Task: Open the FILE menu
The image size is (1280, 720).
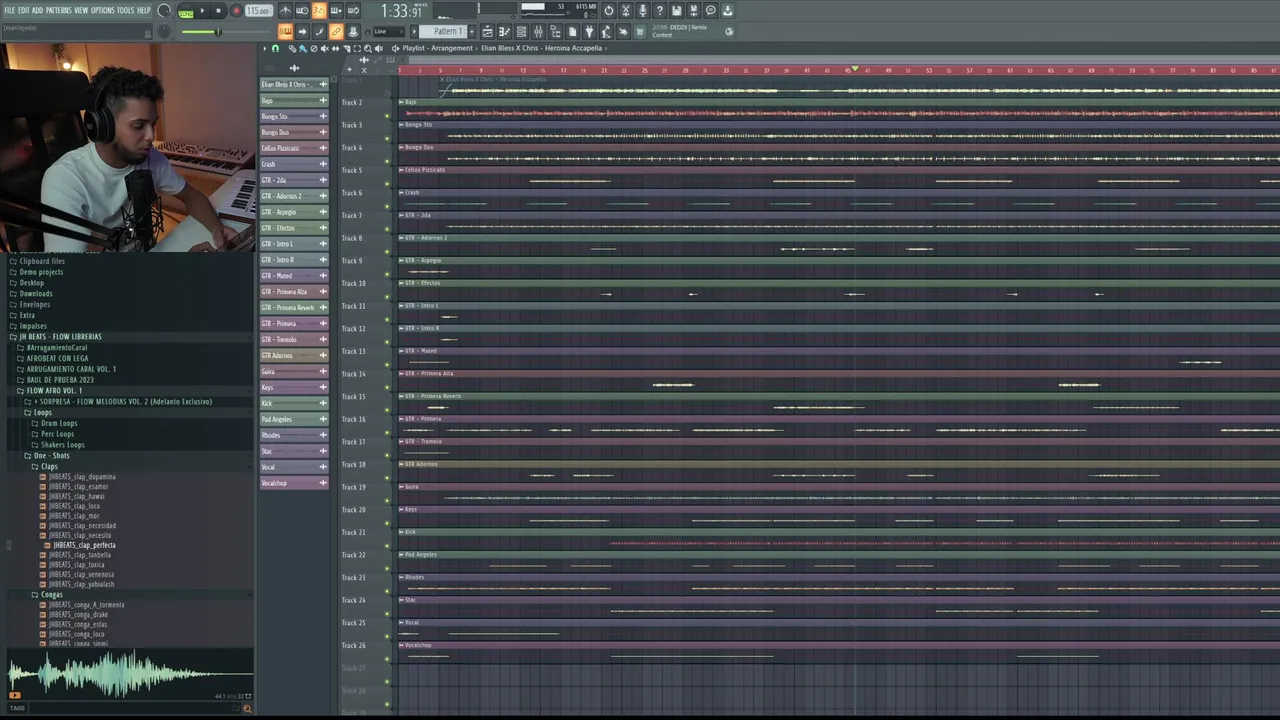Action: pos(9,10)
